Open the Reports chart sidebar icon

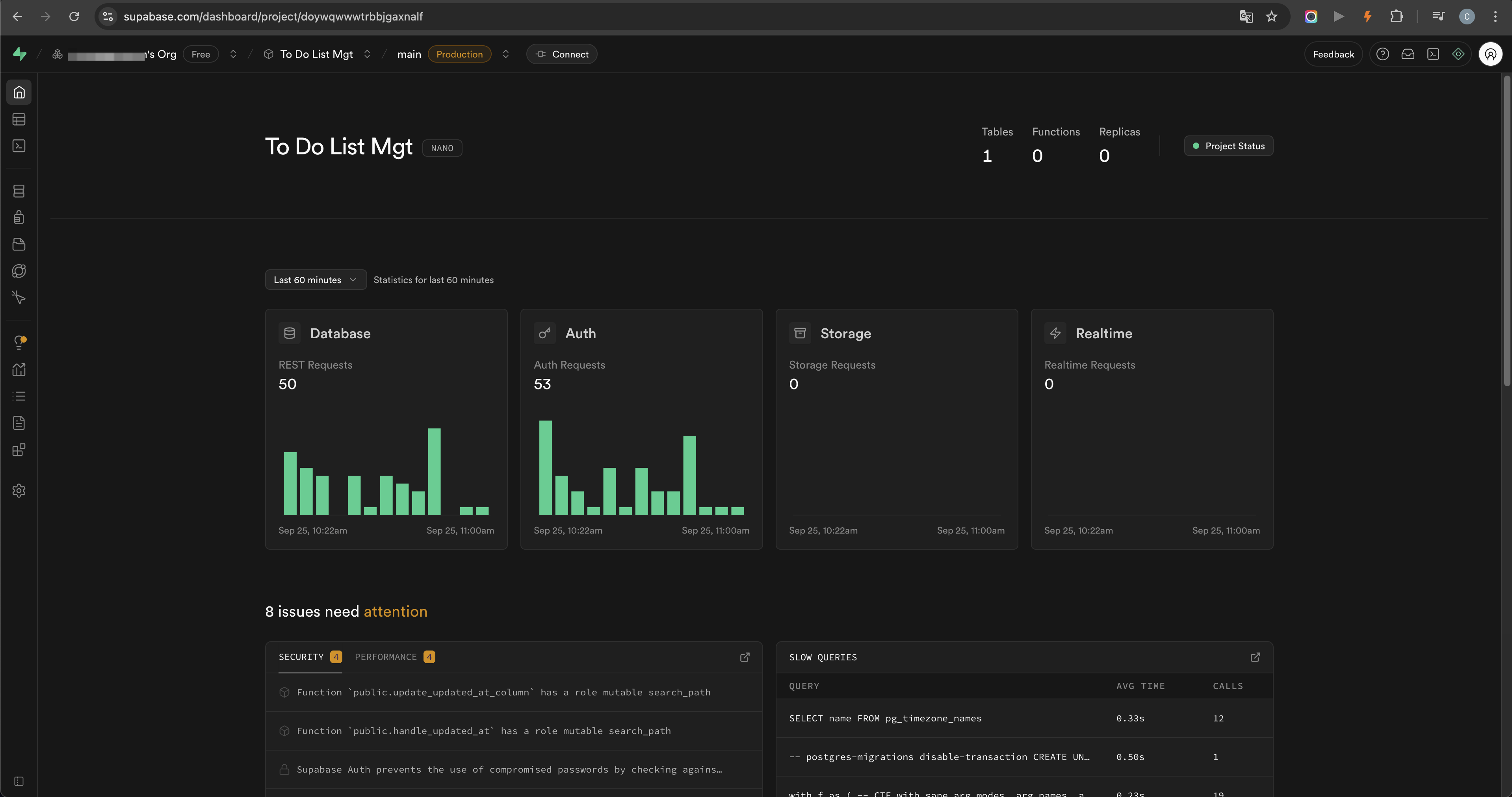click(x=19, y=369)
